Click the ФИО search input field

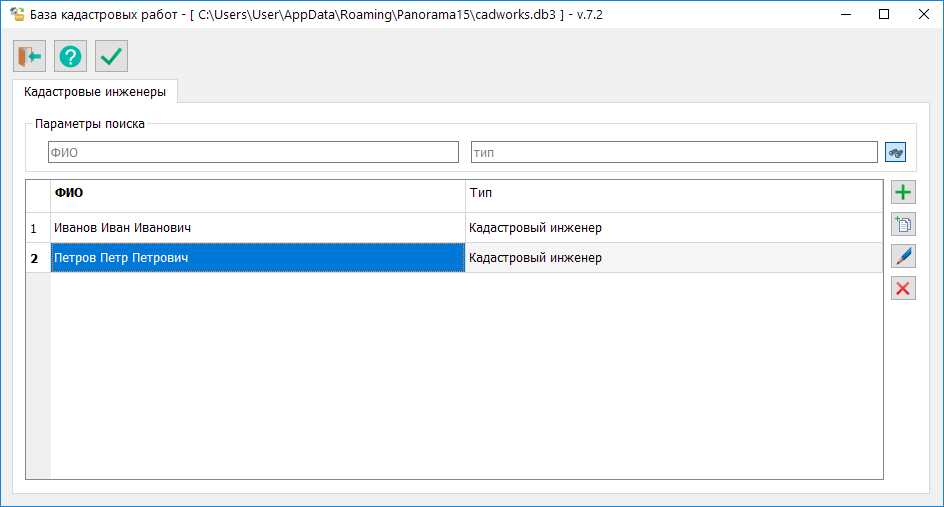(255, 152)
